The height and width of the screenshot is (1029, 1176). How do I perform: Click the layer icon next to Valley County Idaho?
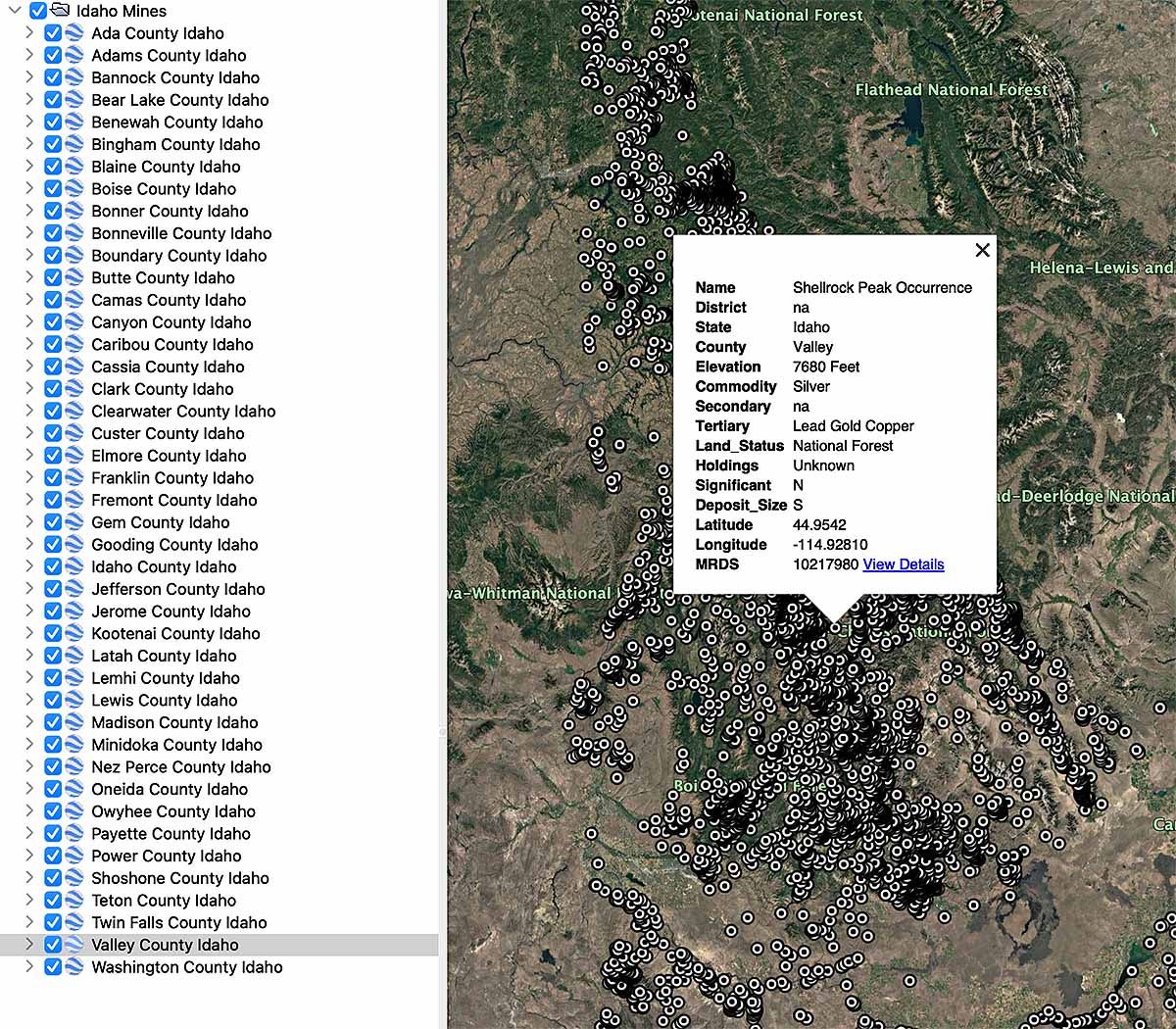pos(74,945)
